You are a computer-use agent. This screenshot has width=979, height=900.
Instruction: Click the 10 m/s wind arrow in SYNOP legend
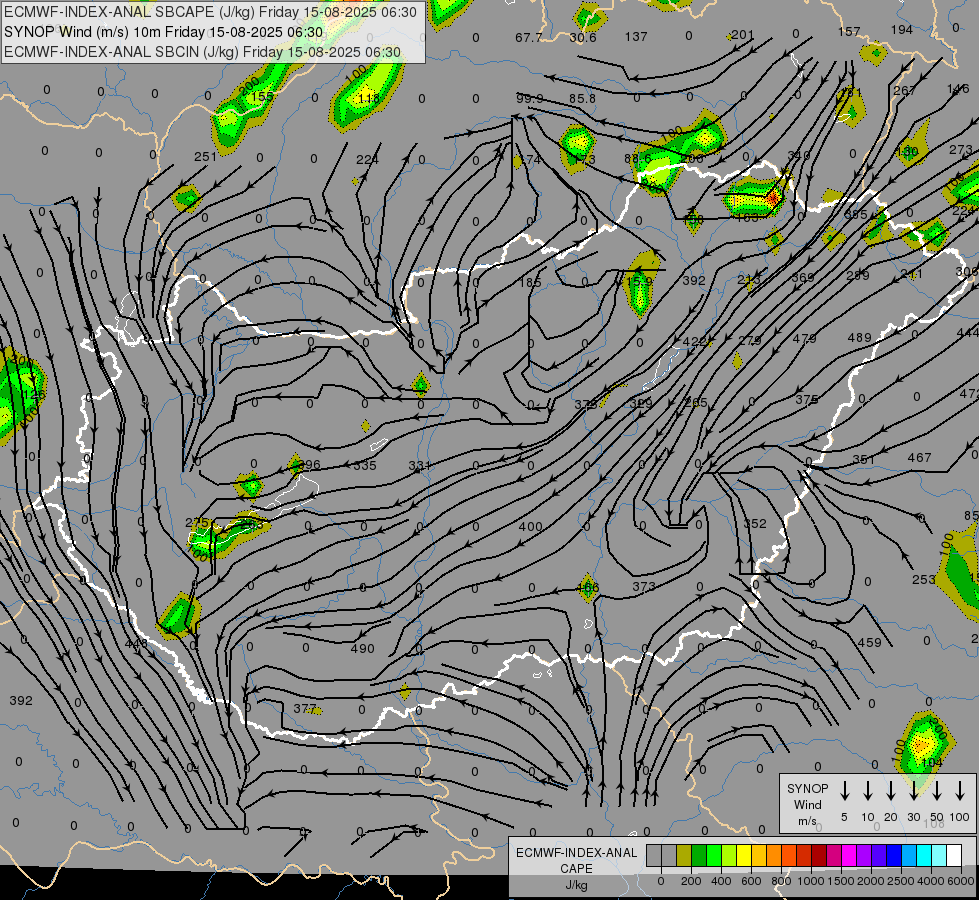[868, 791]
